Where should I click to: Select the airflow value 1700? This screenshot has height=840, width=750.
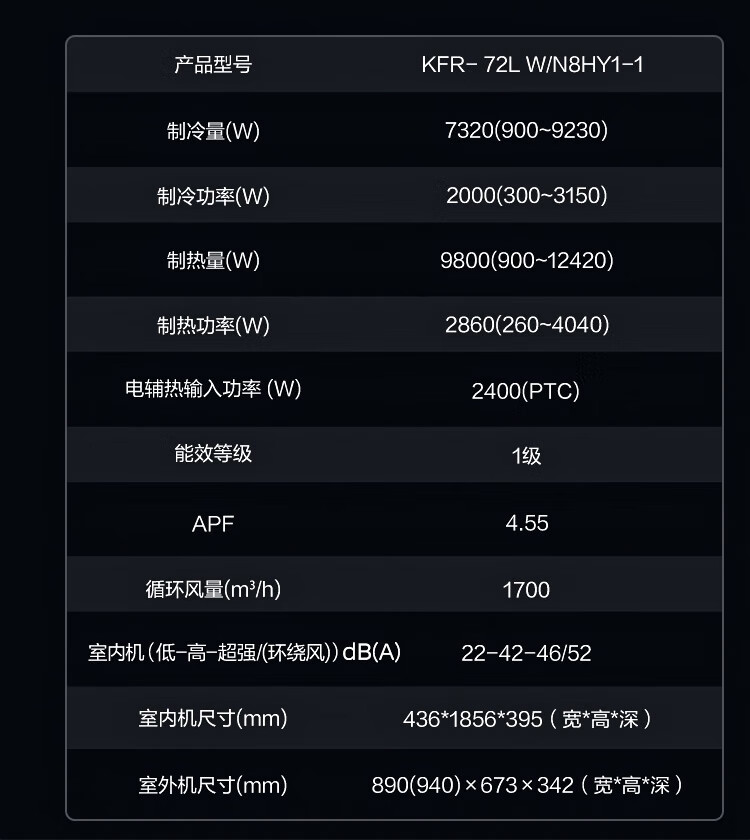click(x=526, y=590)
